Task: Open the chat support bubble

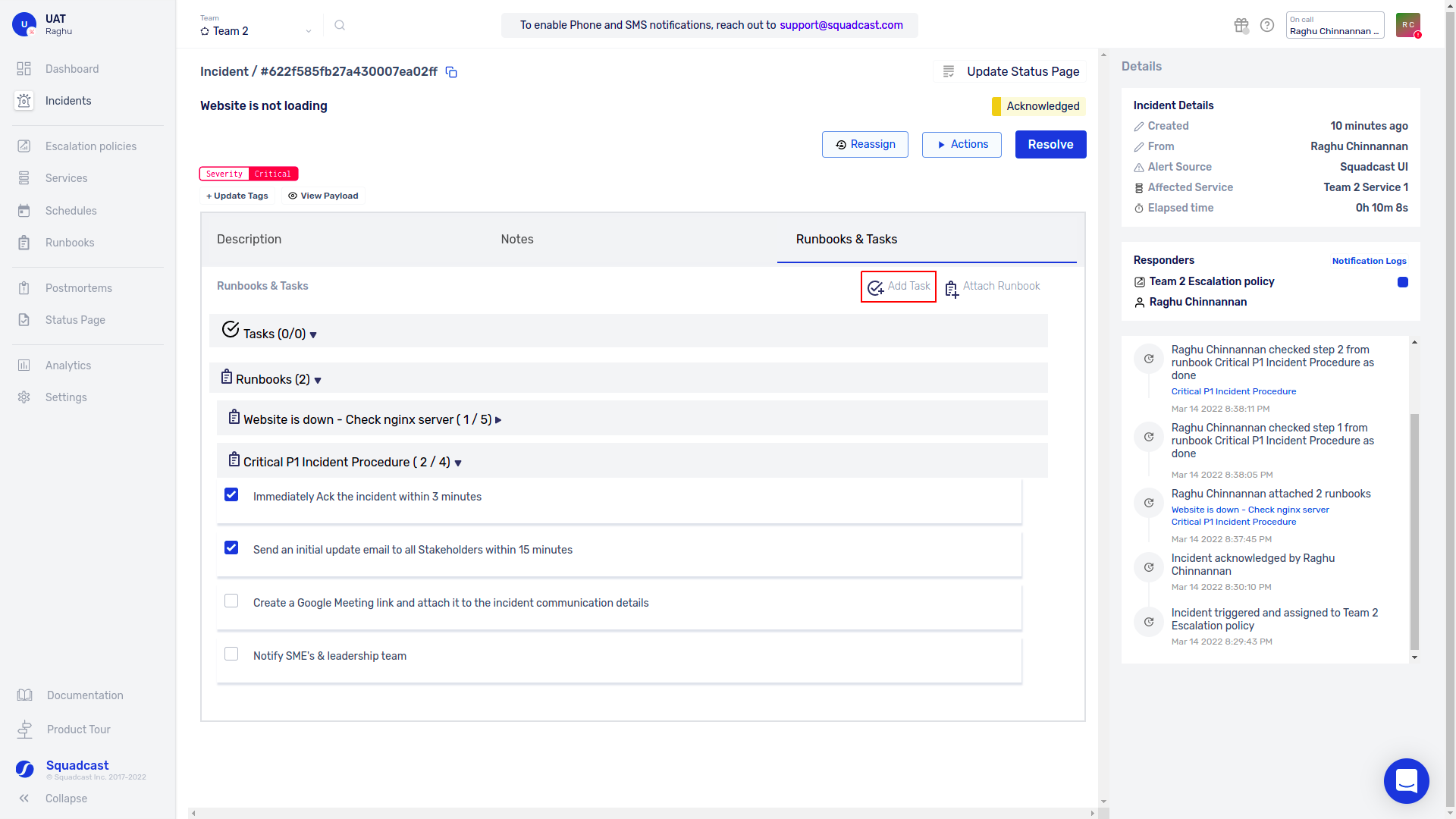Action: 1406,780
